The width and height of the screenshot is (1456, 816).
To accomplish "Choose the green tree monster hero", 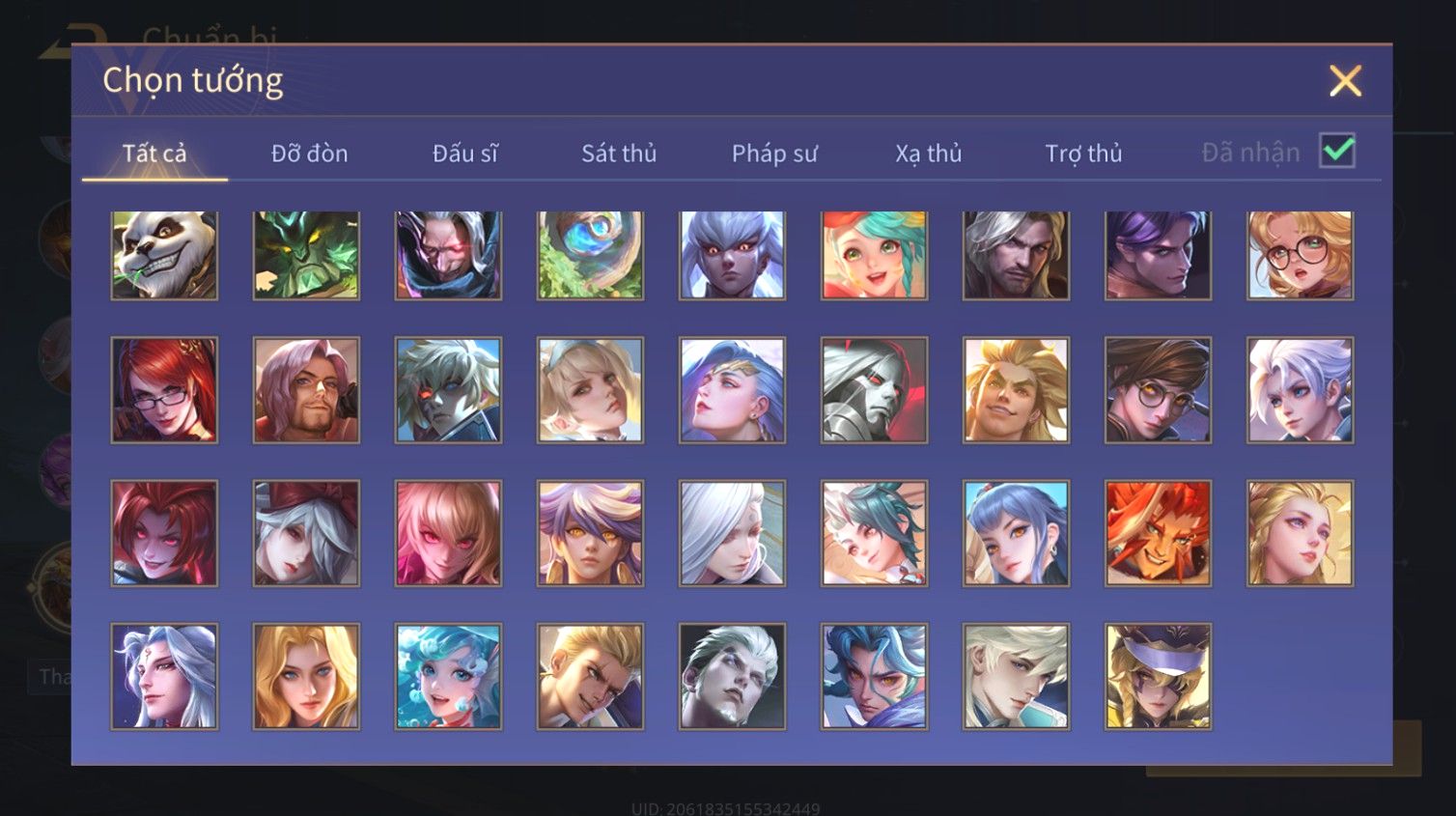I will click(306, 255).
